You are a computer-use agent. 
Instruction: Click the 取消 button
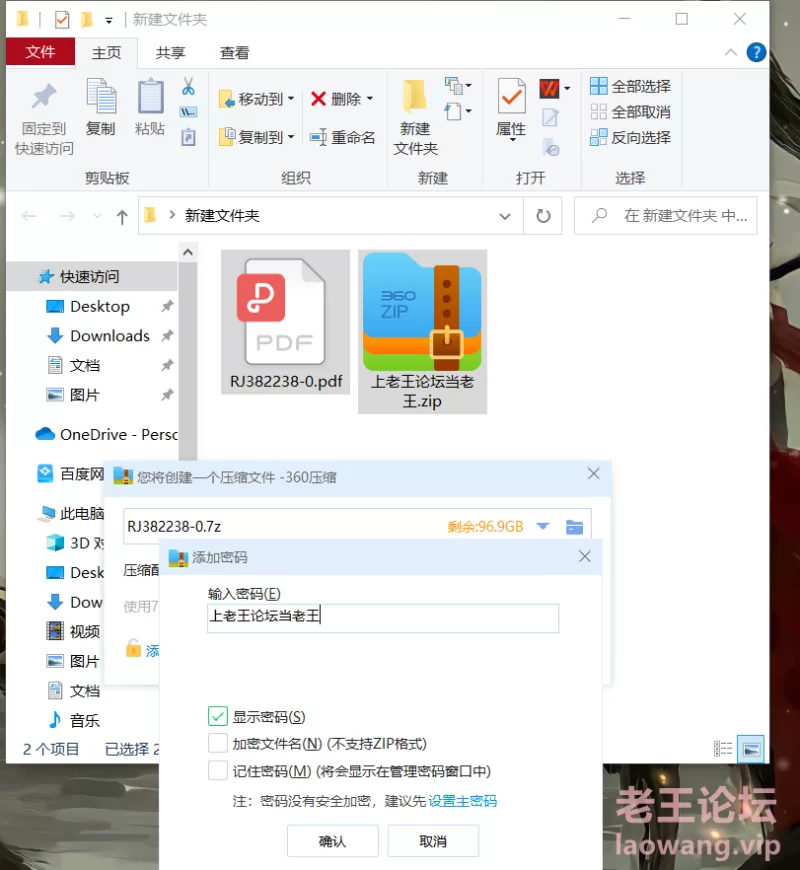pyautogui.click(x=433, y=841)
